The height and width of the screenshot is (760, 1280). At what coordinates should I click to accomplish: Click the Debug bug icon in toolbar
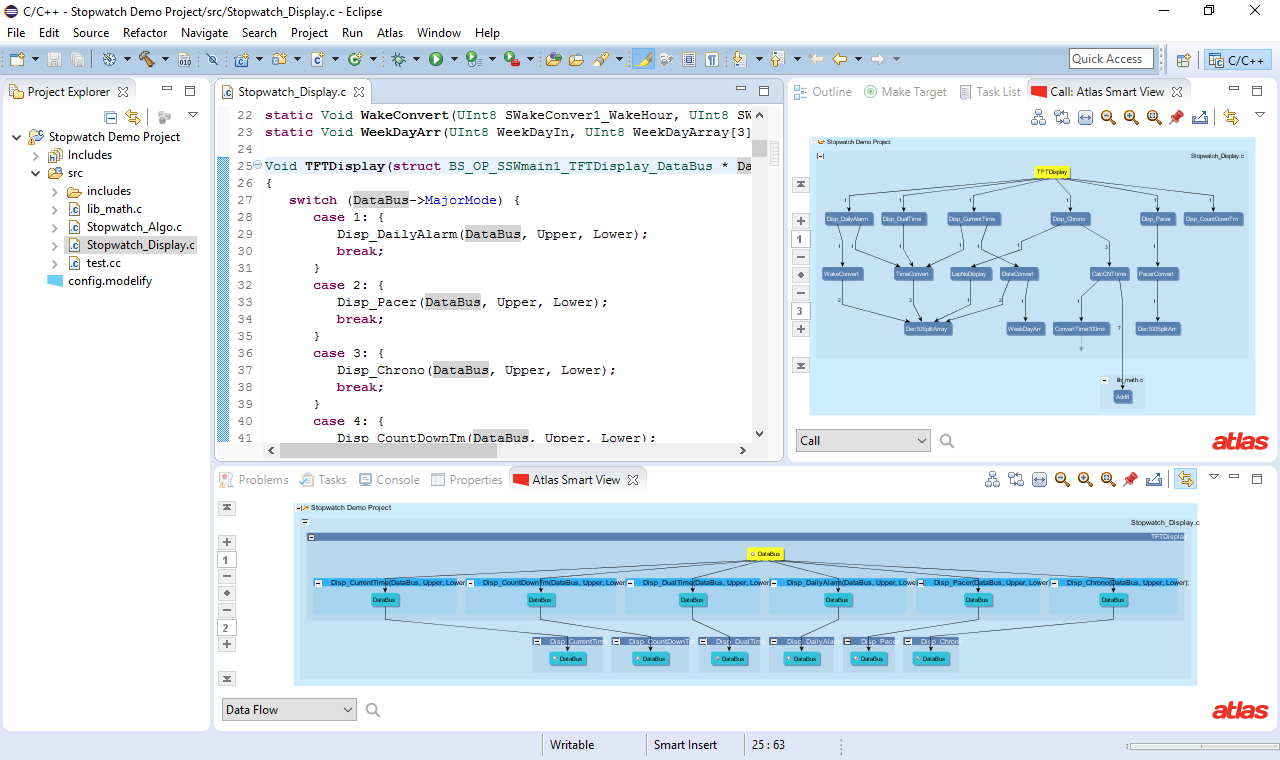click(398, 59)
